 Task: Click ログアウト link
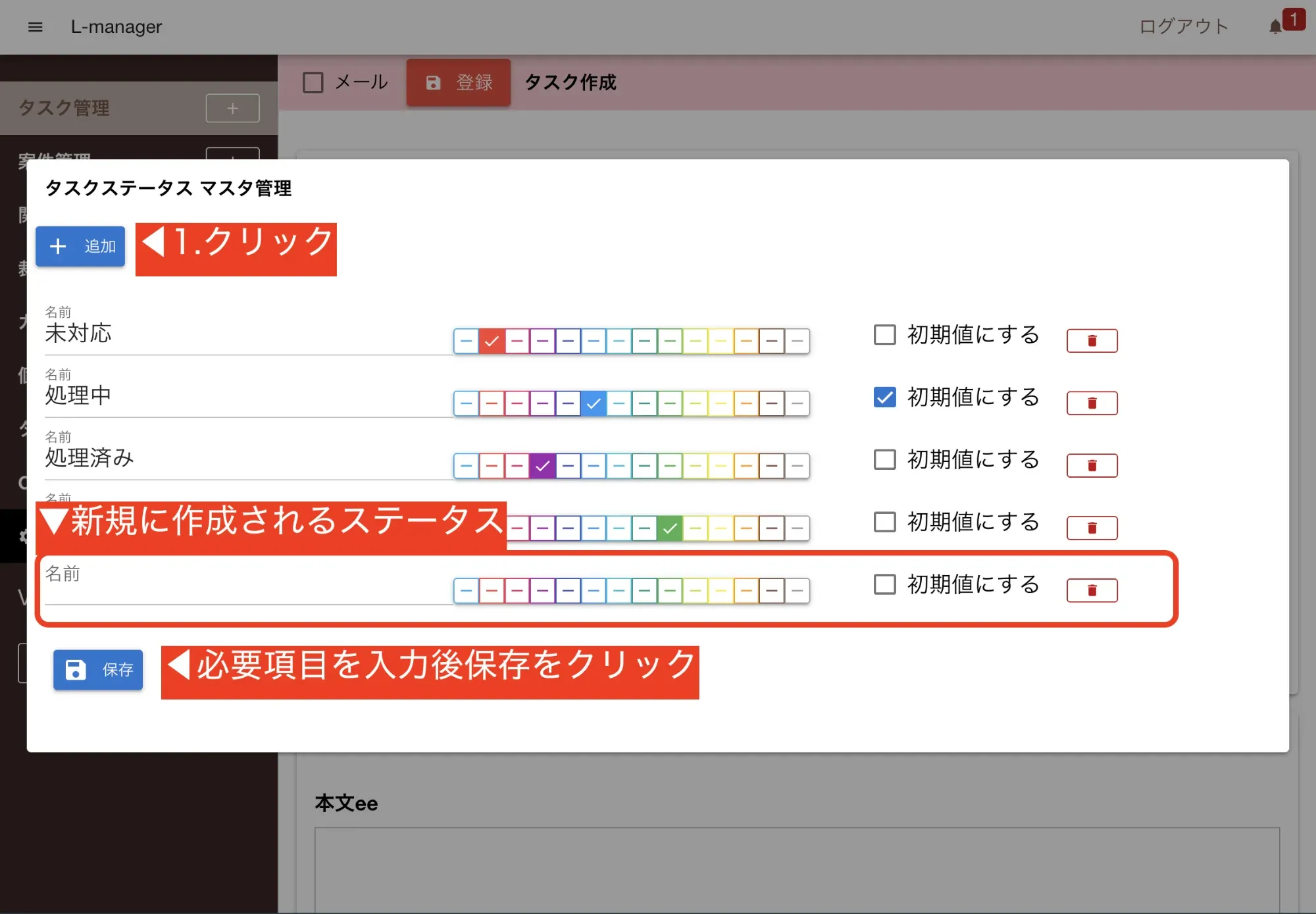[1183, 27]
